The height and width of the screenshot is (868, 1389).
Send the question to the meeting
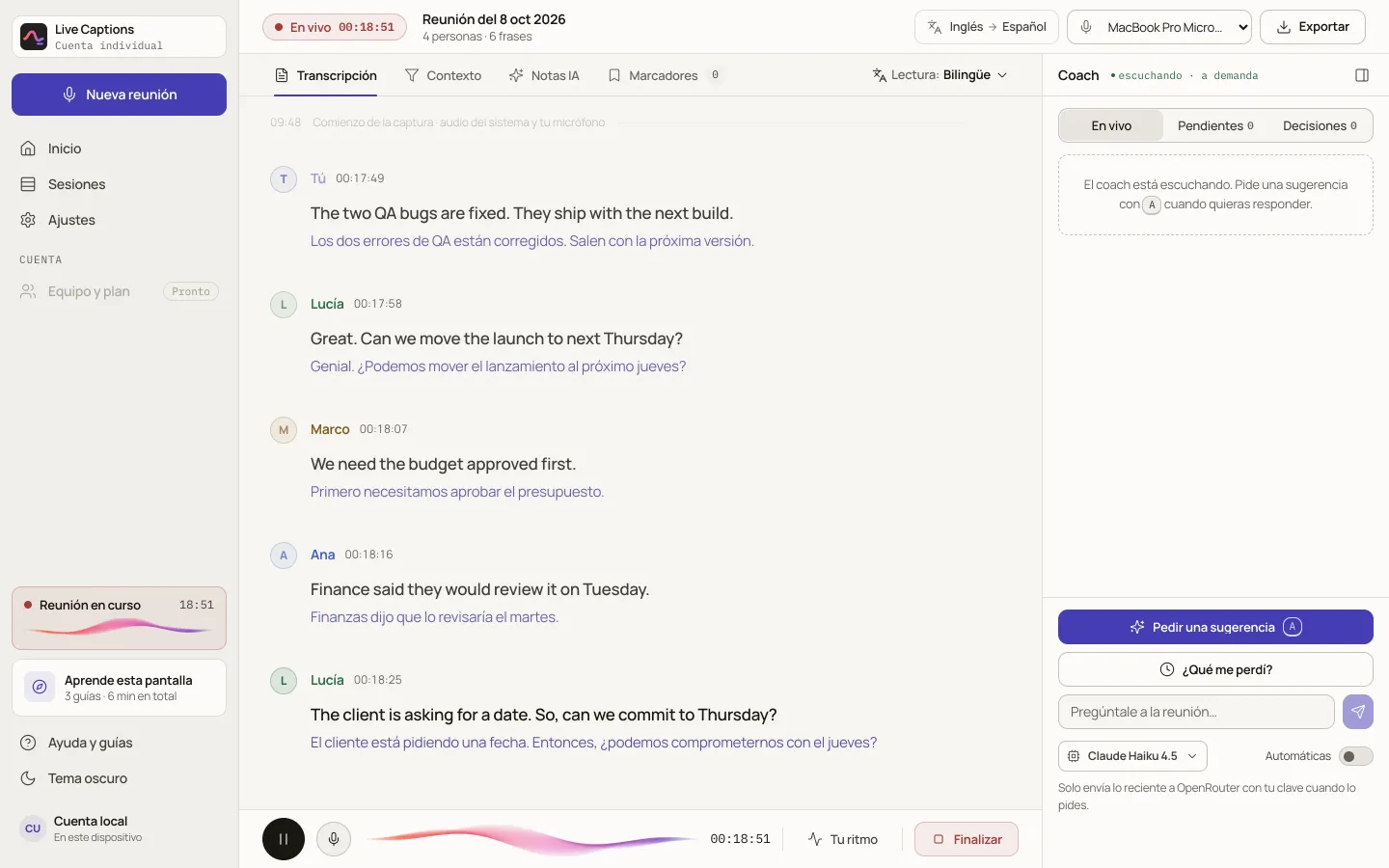coord(1358,712)
